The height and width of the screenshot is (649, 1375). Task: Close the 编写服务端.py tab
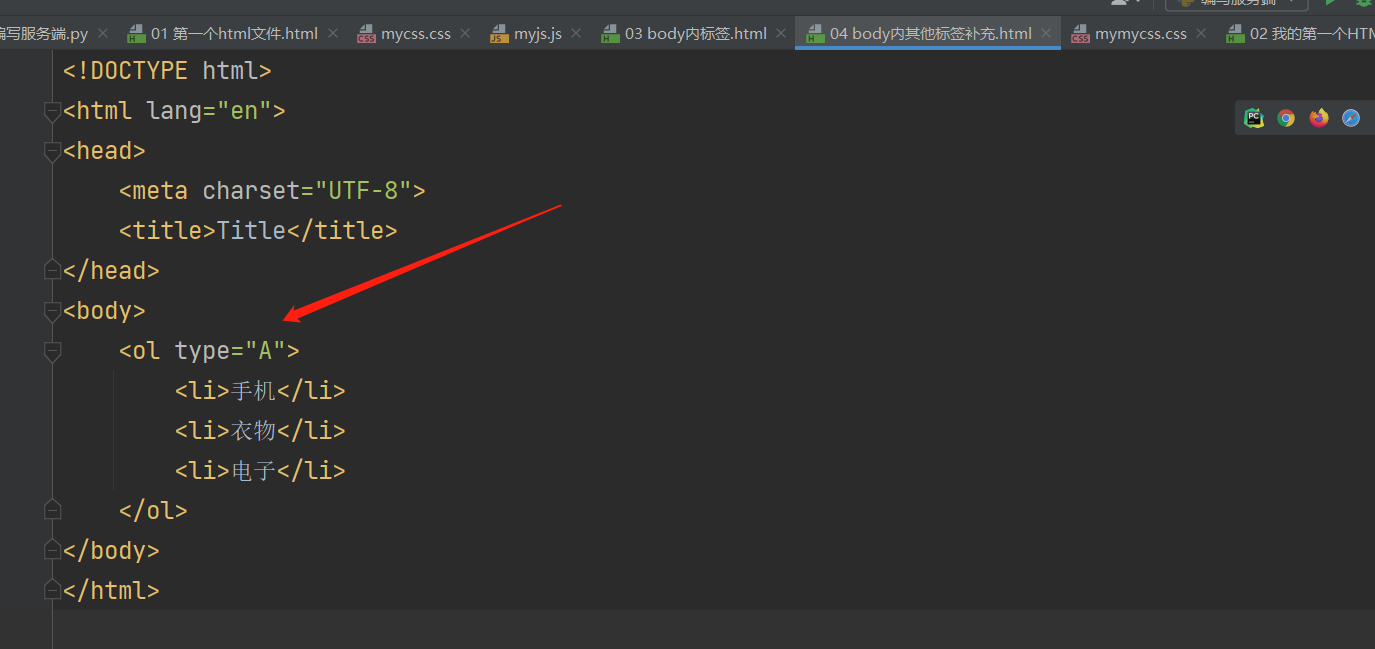(x=104, y=34)
